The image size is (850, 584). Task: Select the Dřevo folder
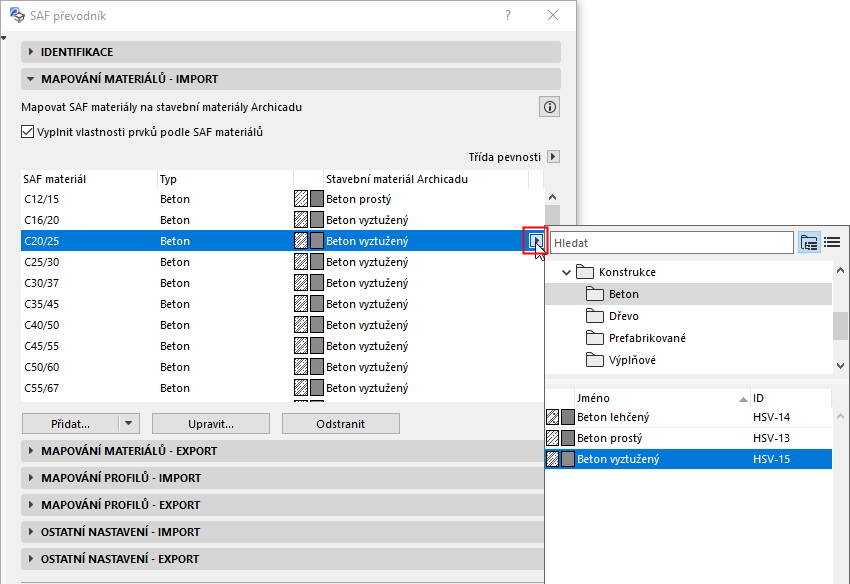[x=688, y=316]
